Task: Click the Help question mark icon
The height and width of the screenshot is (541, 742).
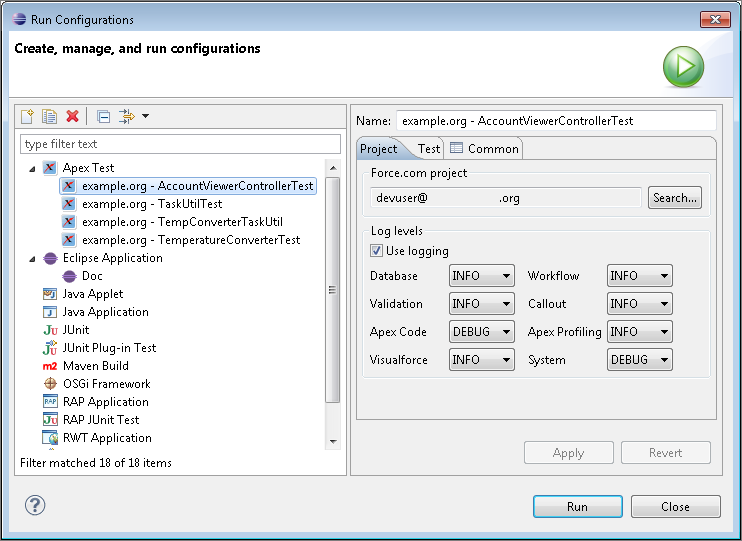Action: click(35, 506)
